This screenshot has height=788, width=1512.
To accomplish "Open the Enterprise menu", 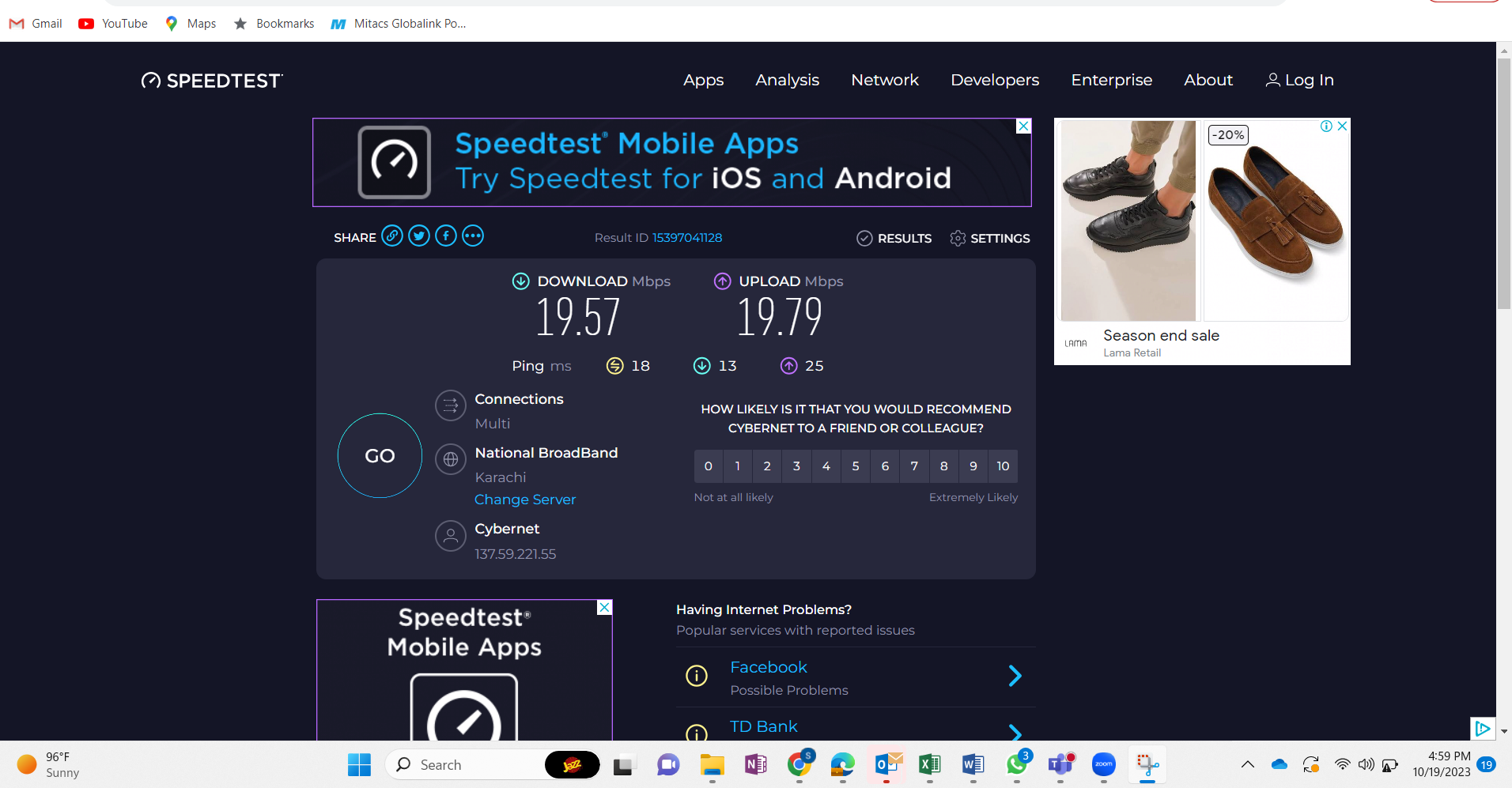I will (x=1111, y=80).
